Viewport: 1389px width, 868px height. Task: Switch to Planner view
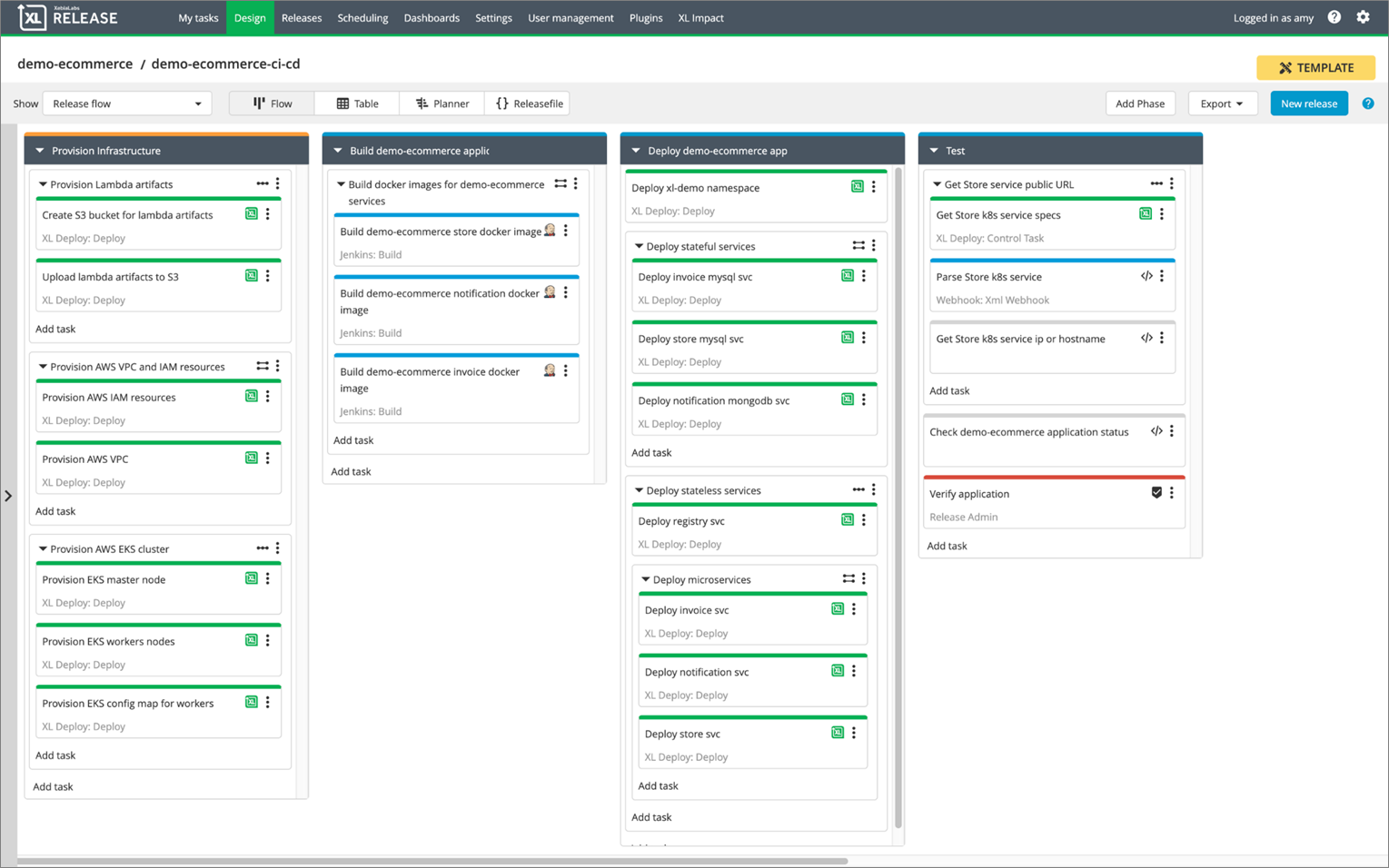tap(442, 104)
